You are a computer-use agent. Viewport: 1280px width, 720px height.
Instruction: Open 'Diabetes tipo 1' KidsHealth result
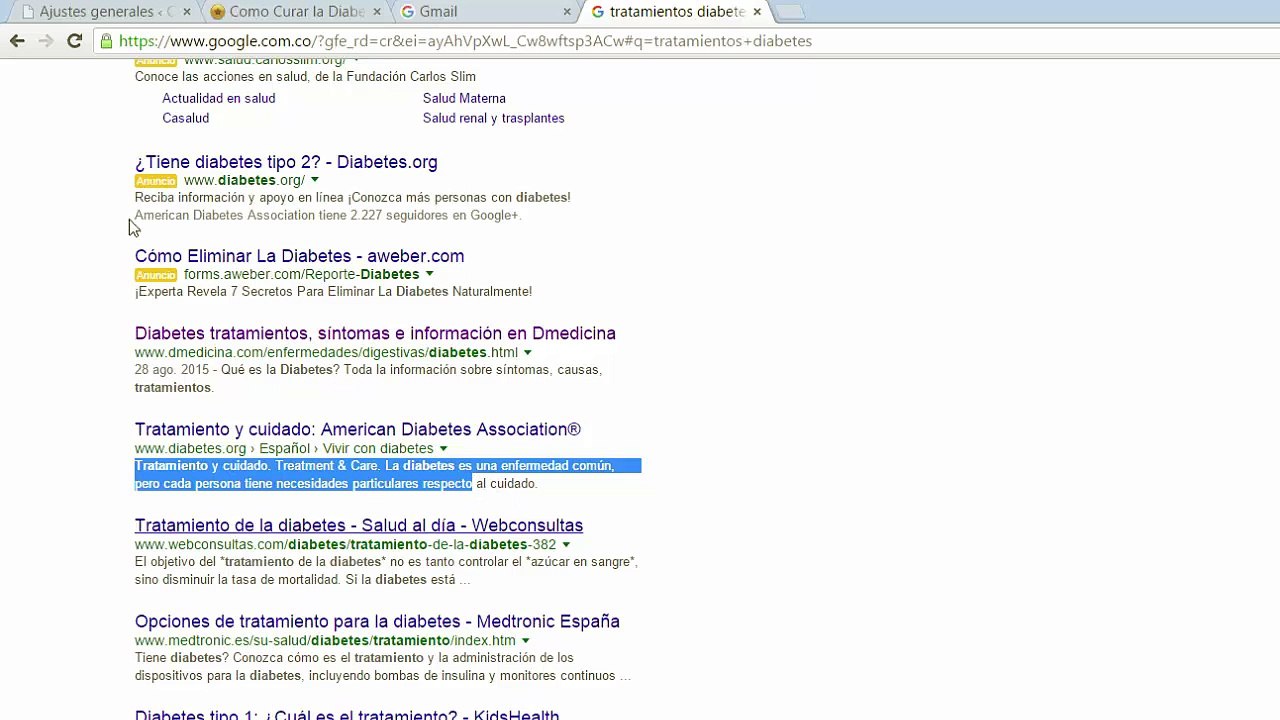pos(347,715)
